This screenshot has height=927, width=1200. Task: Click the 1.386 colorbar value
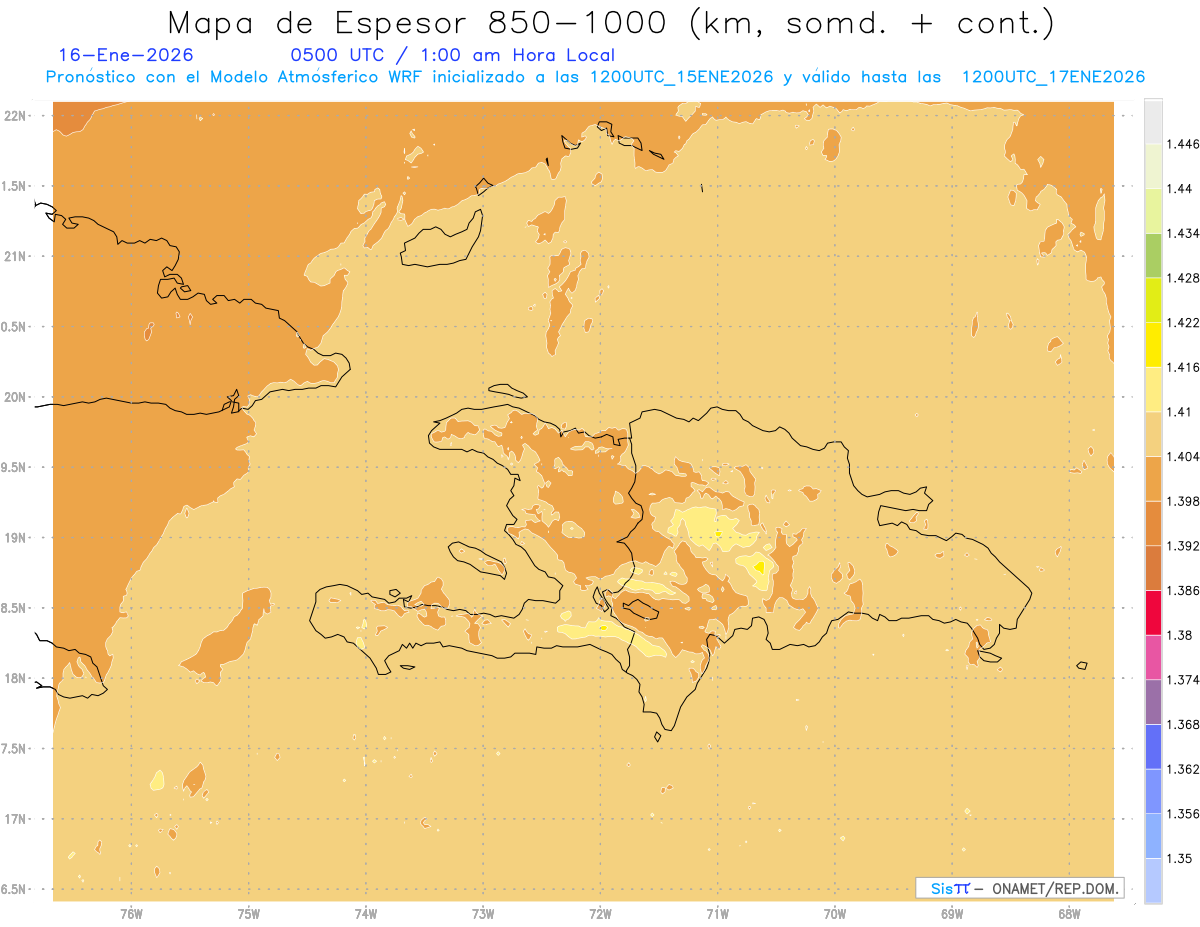coord(1182,590)
